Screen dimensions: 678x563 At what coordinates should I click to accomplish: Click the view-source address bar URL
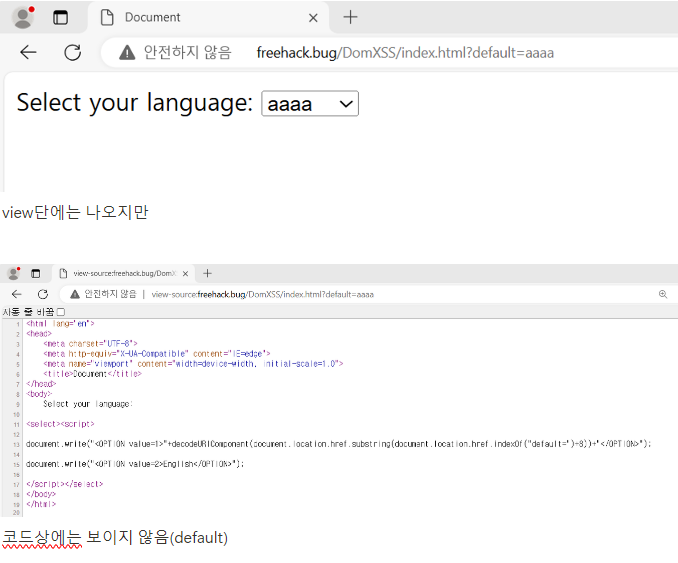tap(262, 294)
